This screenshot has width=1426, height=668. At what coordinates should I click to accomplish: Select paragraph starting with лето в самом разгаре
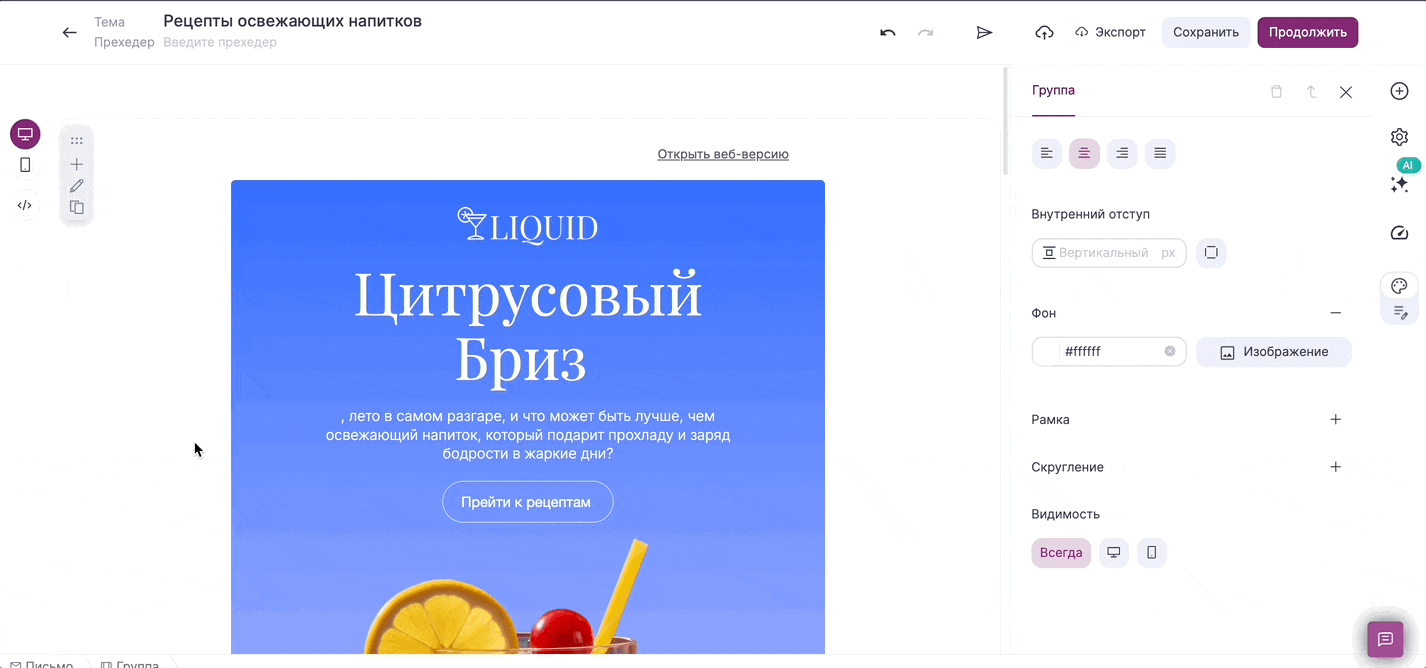[x=527, y=434]
